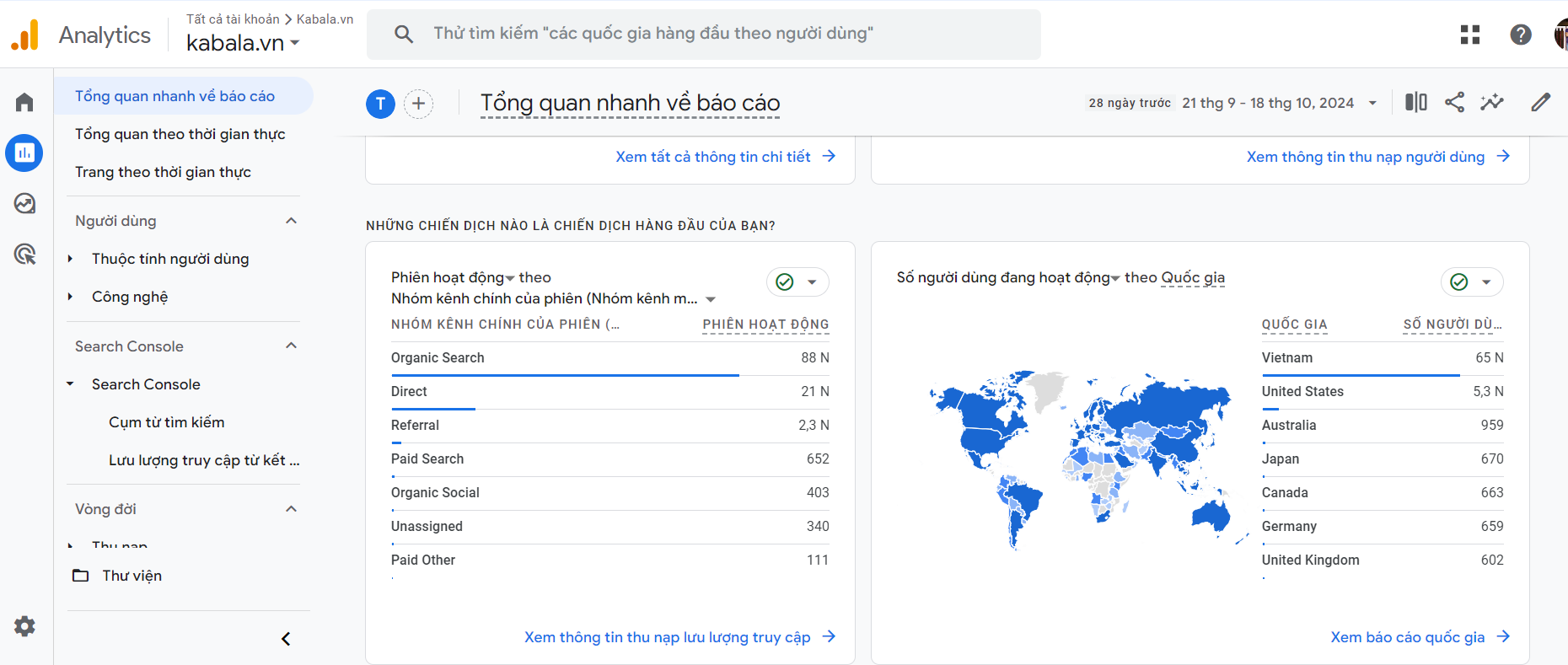Expand the Công nghệ tree item
The image size is (1568, 665).
[71, 297]
